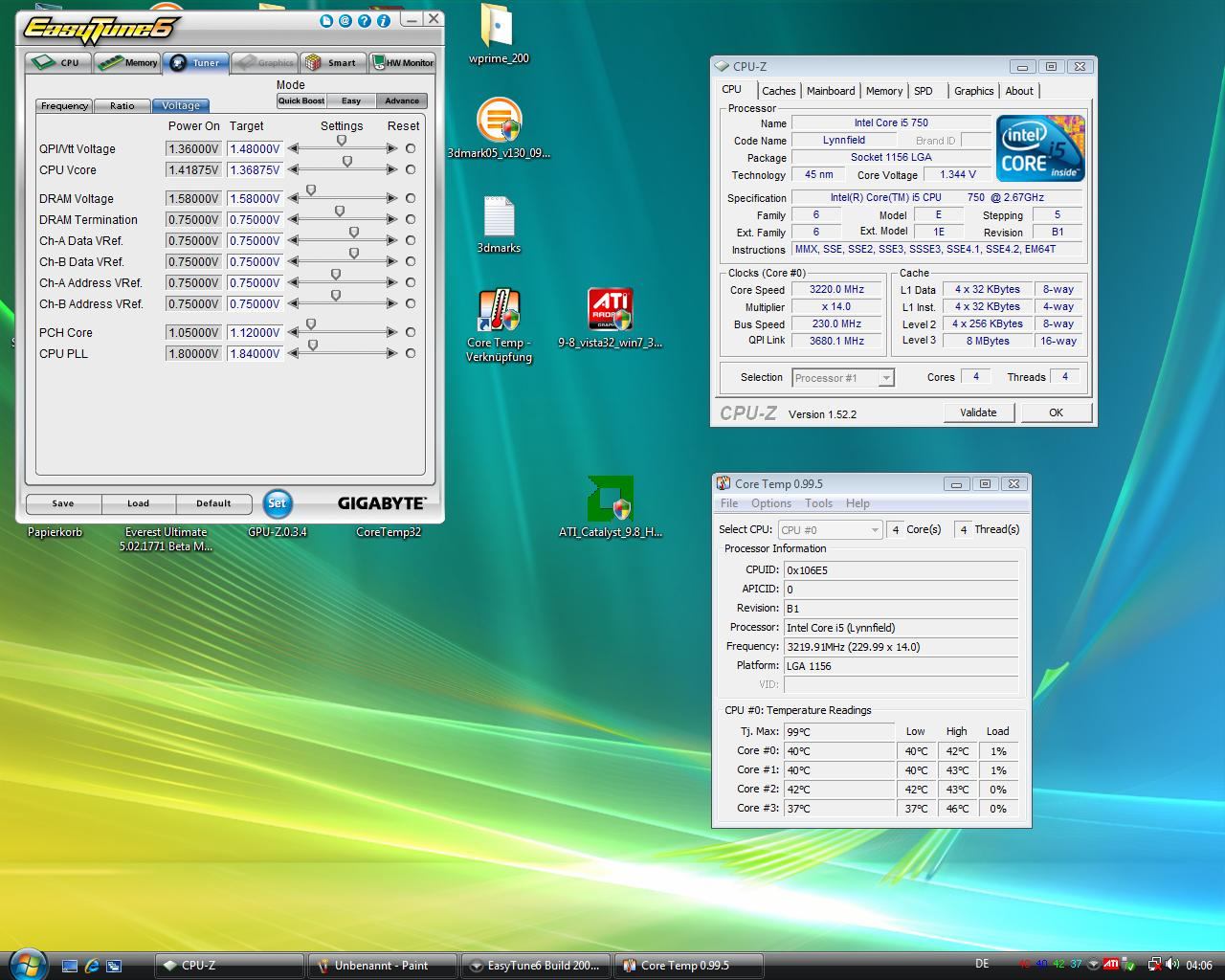
Task: Open the ATI tray icon
Action: coord(1111,964)
